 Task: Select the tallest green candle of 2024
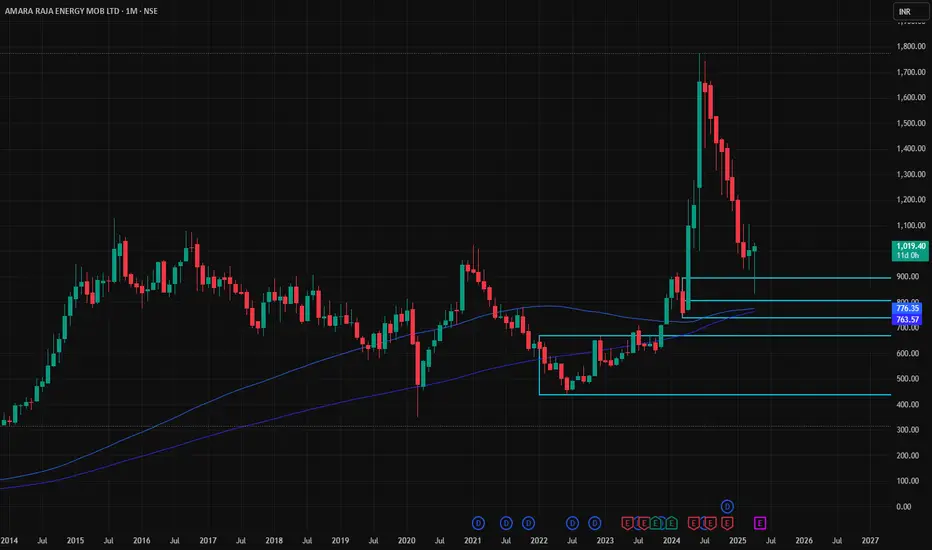click(699, 134)
